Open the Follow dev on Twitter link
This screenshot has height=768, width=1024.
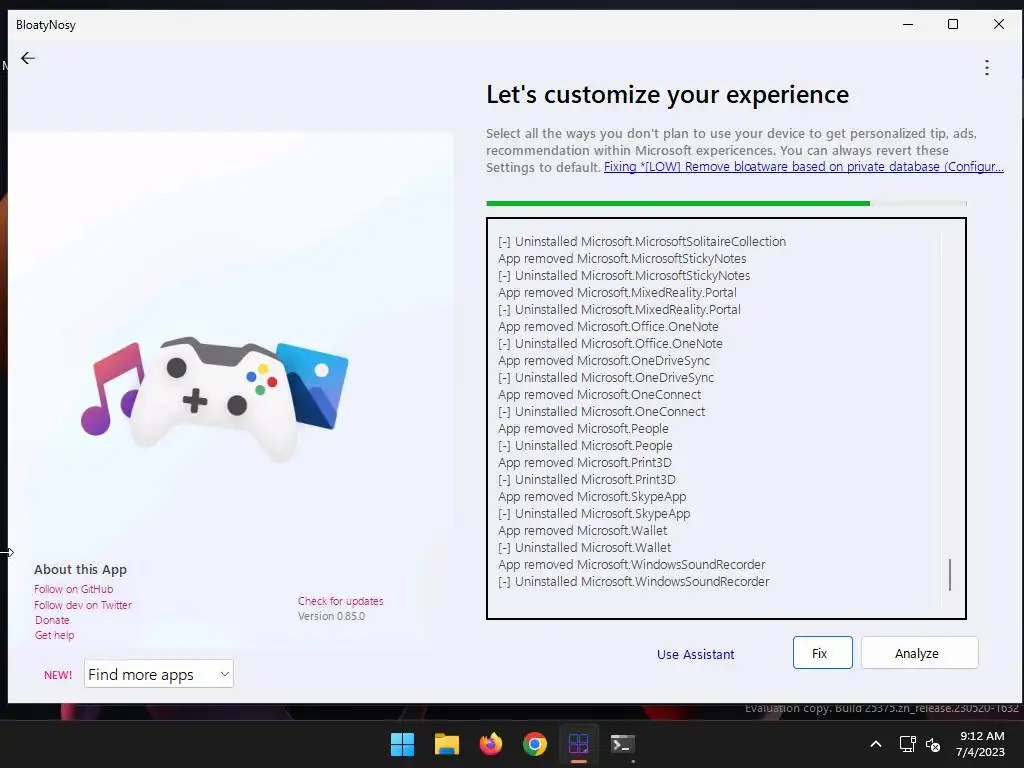82,605
